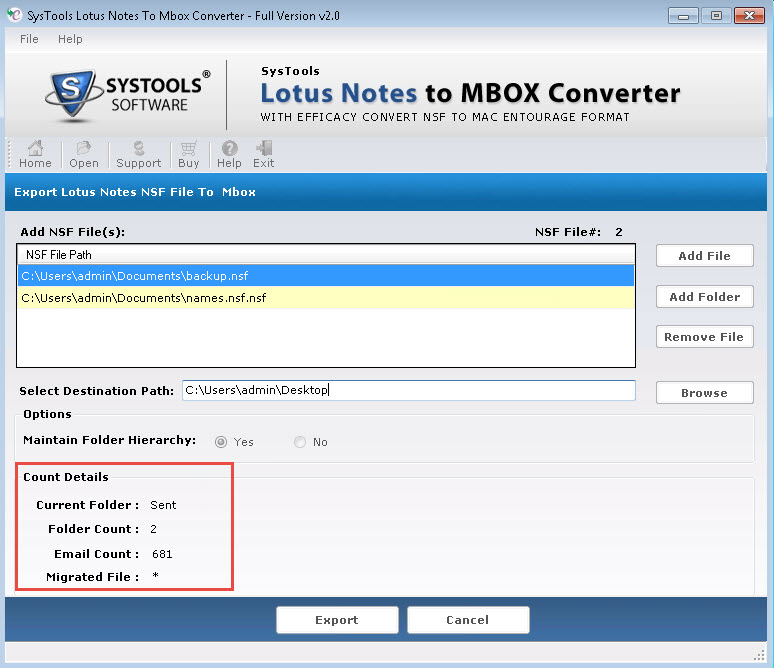
Task: Click the Add File button
Action: pos(704,256)
